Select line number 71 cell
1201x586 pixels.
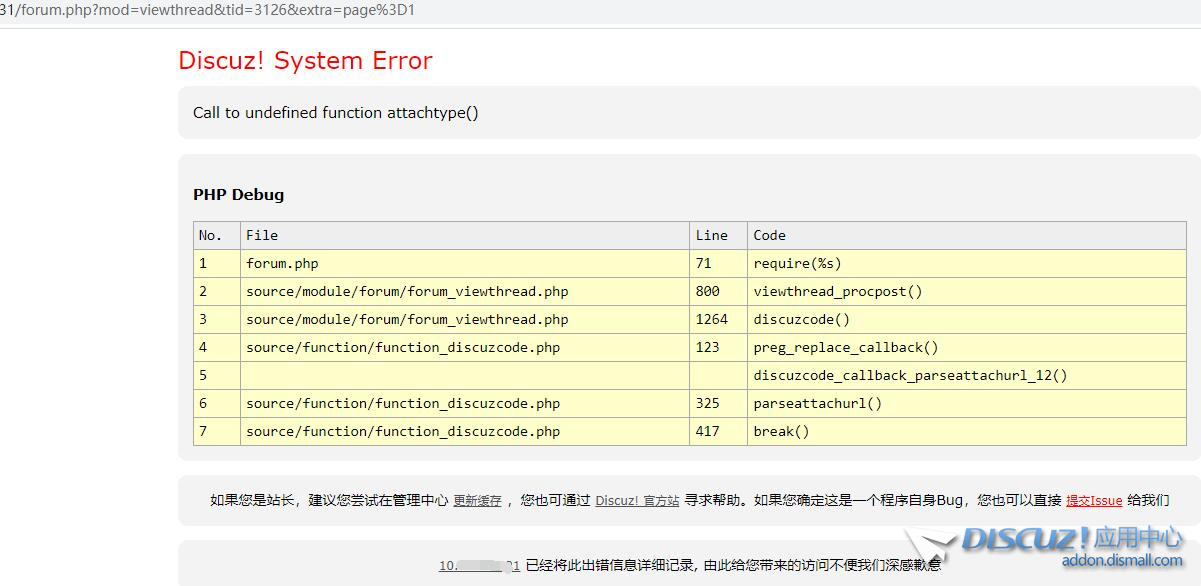tap(718, 264)
